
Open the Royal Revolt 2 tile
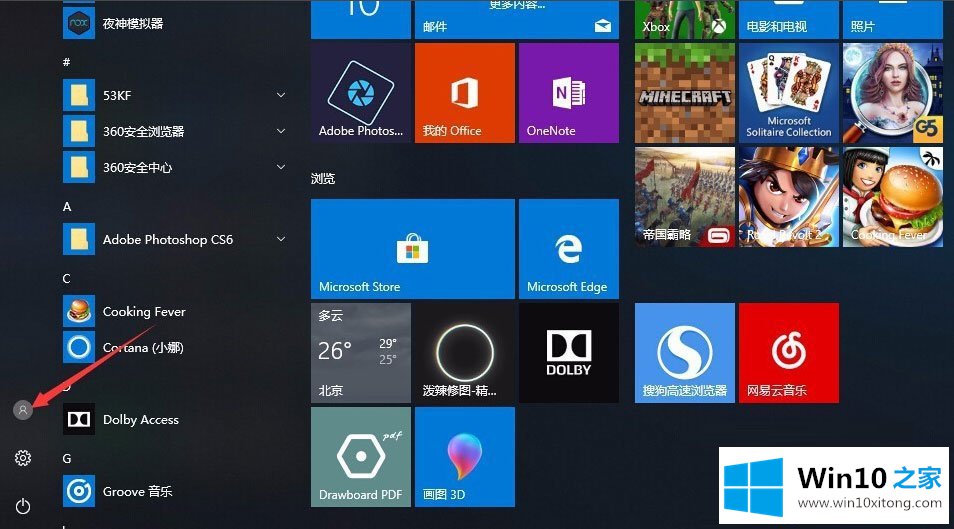tap(789, 197)
